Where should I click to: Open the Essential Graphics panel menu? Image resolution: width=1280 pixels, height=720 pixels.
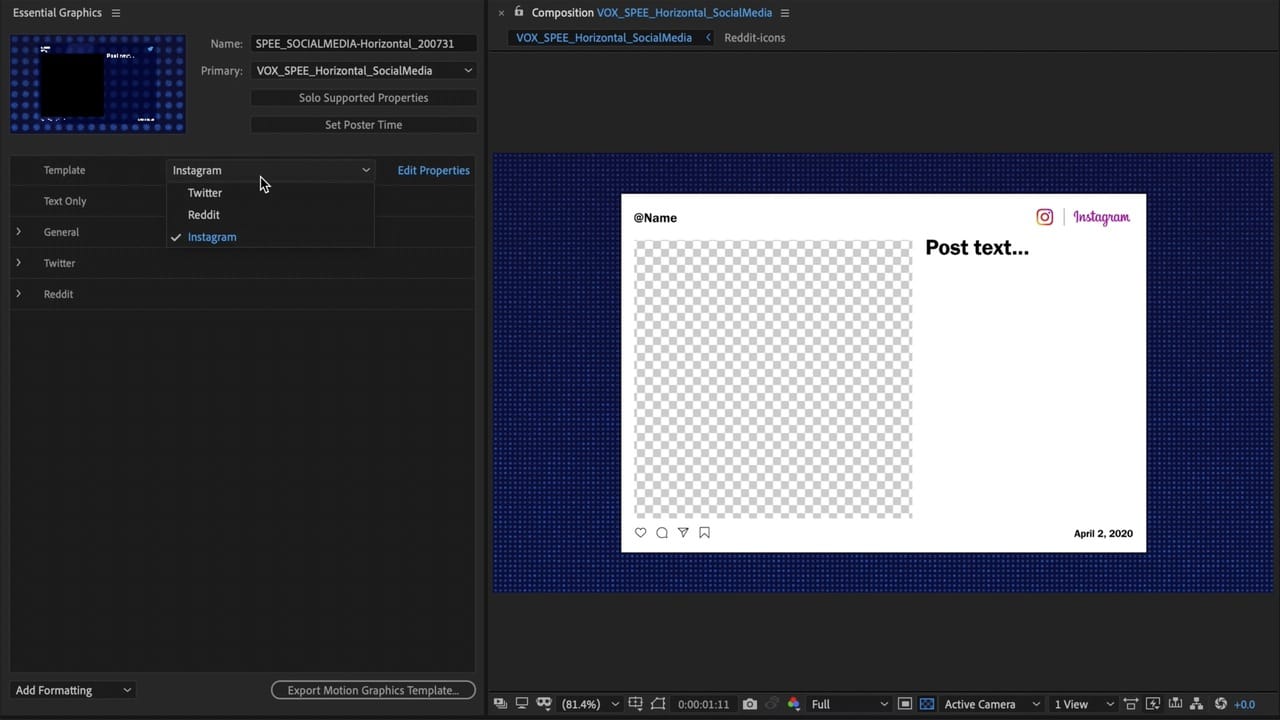click(x=116, y=13)
